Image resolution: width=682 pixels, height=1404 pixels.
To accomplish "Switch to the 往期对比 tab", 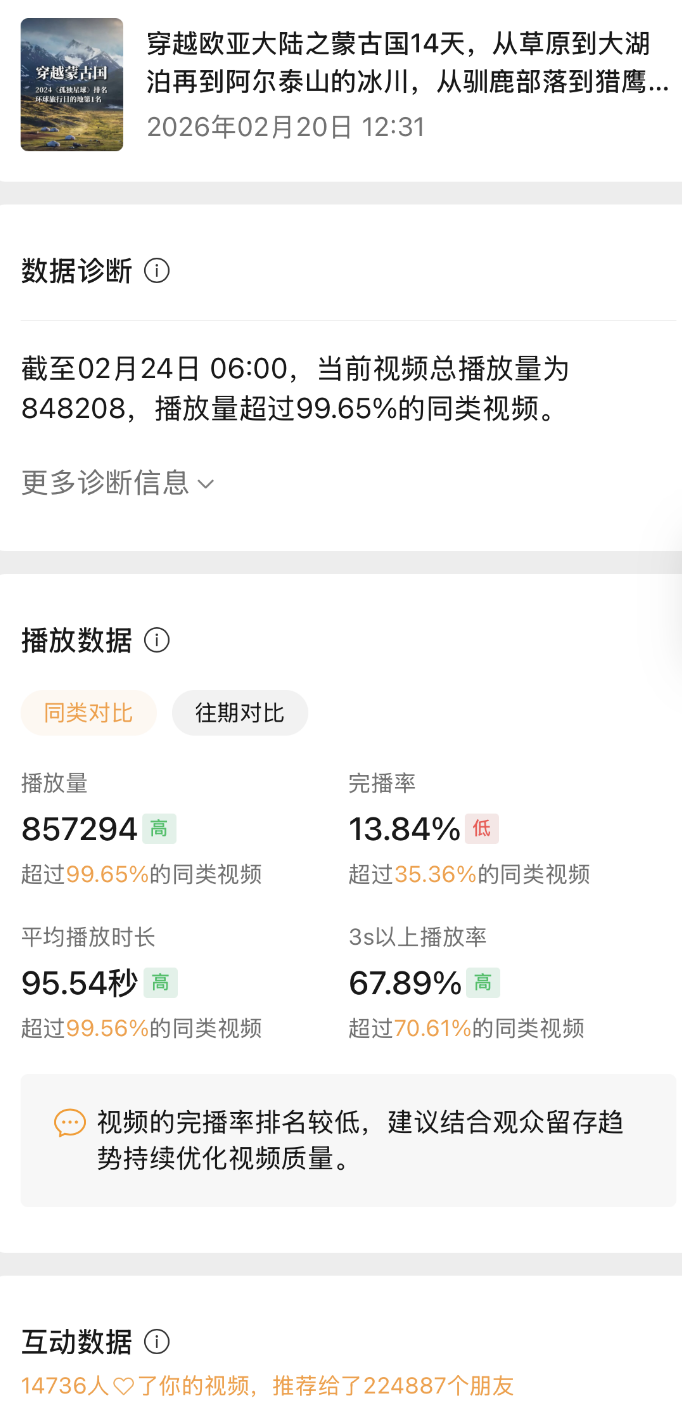I will pyautogui.click(x=239, y=712).
